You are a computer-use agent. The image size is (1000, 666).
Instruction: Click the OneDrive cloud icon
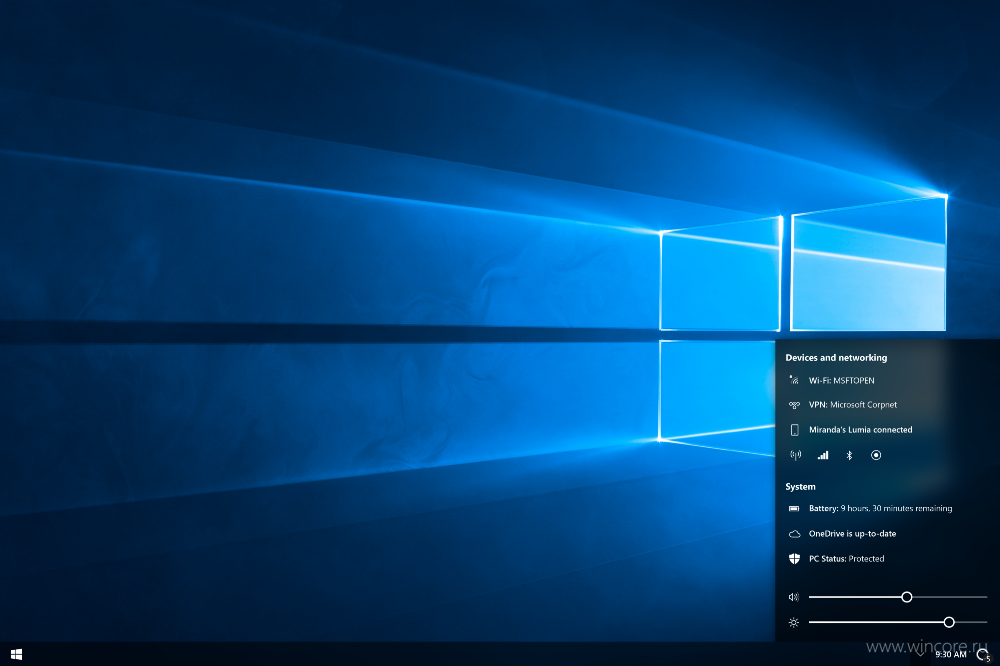click(794, 534)
